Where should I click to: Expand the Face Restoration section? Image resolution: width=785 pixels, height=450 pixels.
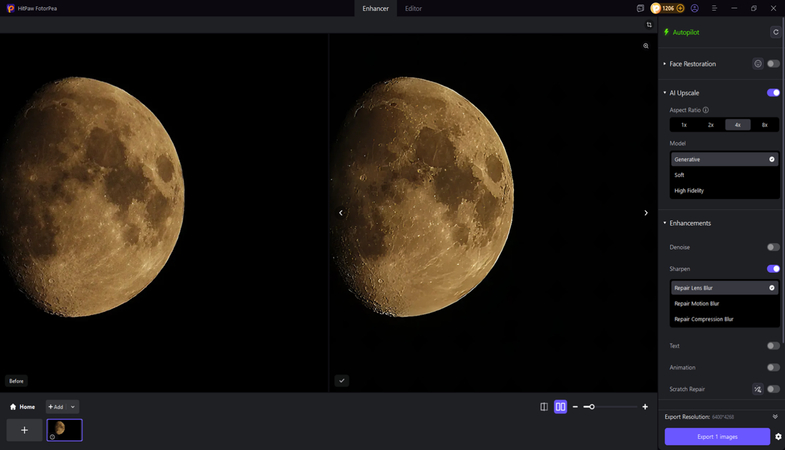point(664,64)
